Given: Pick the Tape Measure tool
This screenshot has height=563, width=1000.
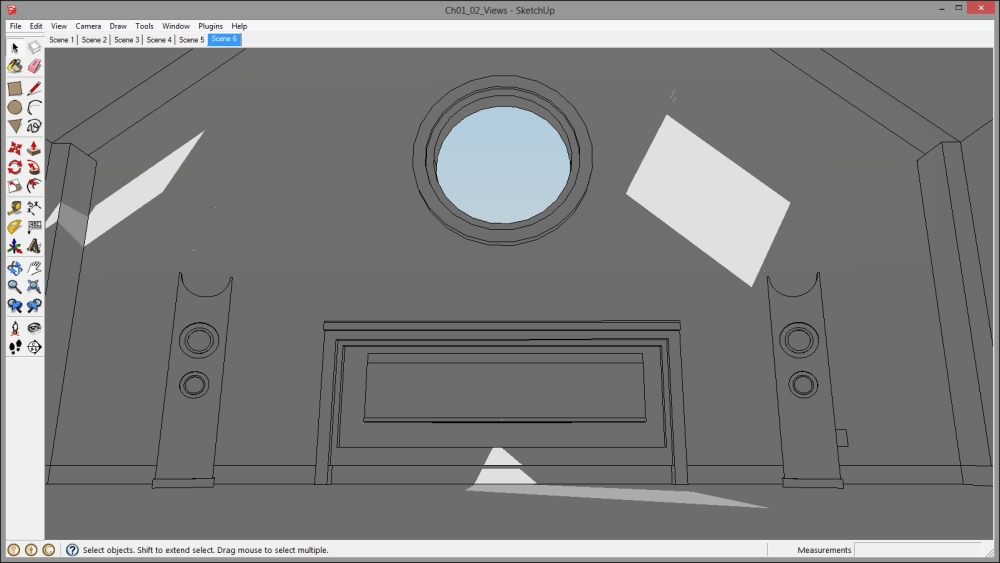Looking at the screenshot, I should point(15,208).
